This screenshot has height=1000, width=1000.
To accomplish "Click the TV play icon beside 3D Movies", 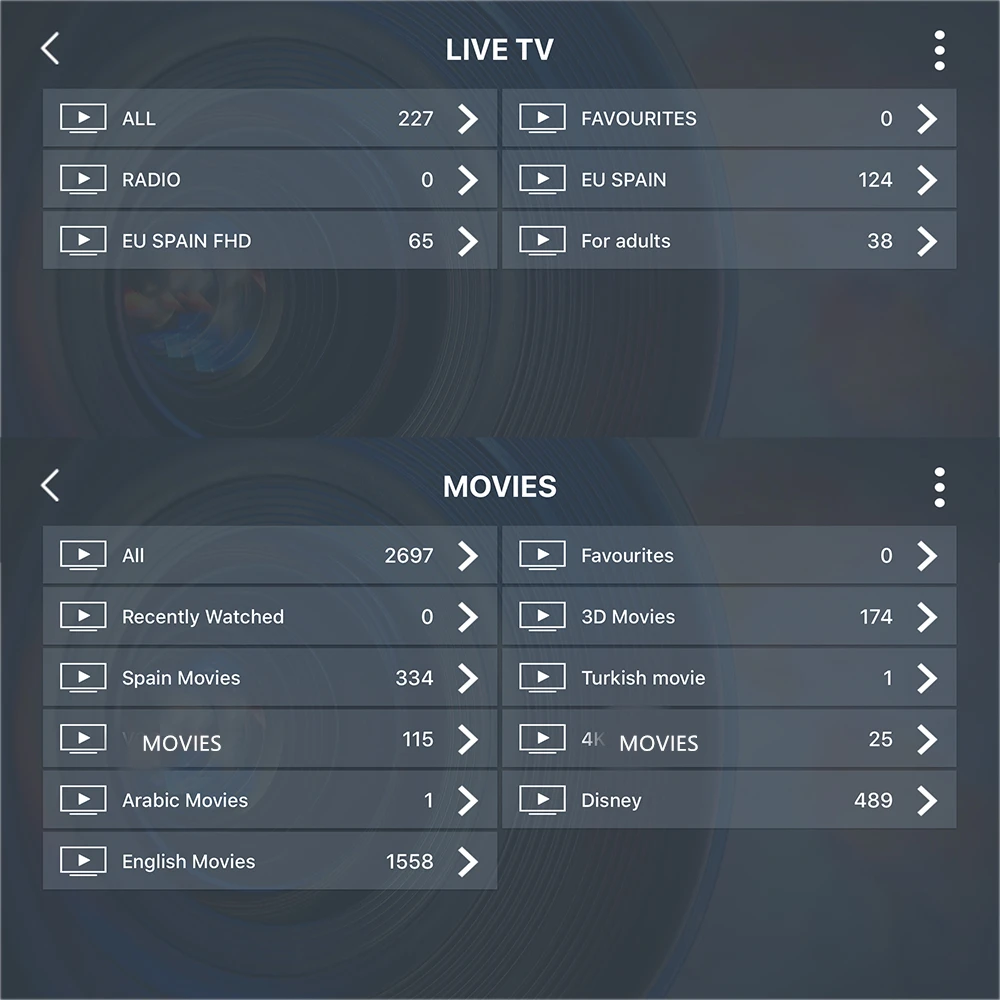I will click(542, 616).
